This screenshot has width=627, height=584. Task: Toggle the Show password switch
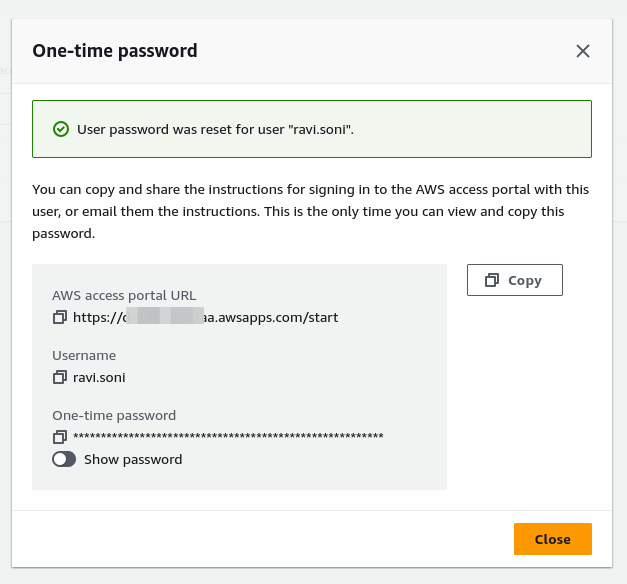(x=64, y=460)
